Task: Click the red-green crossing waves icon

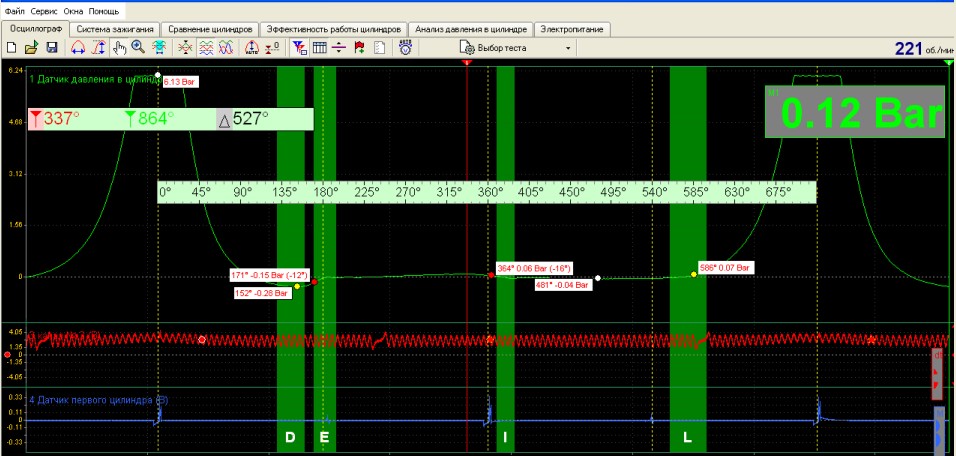Action: tap(185, 48)
